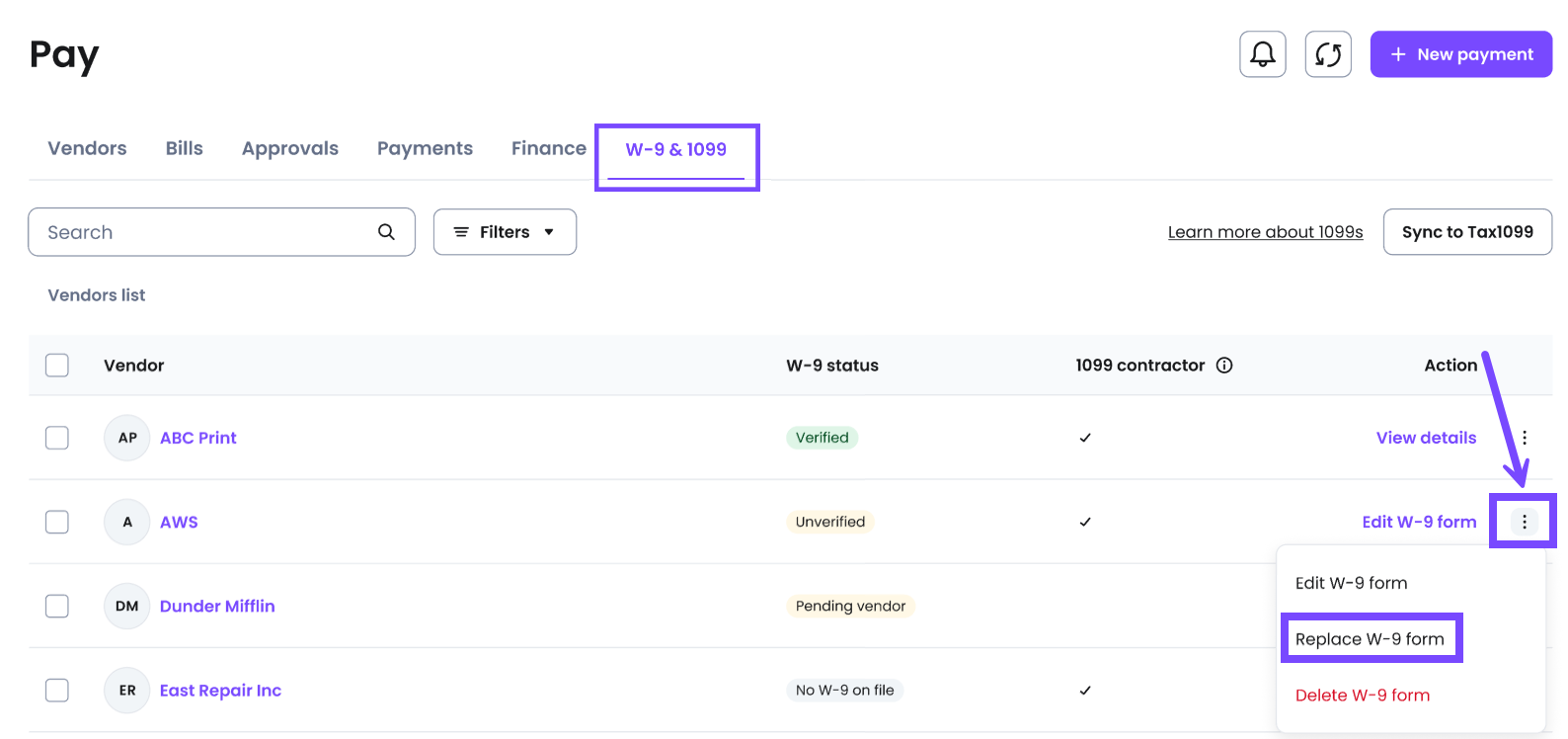Expand the Filters dropdown
The height and width of the screenshot is (739, 1568).
(x=505, y=232)
